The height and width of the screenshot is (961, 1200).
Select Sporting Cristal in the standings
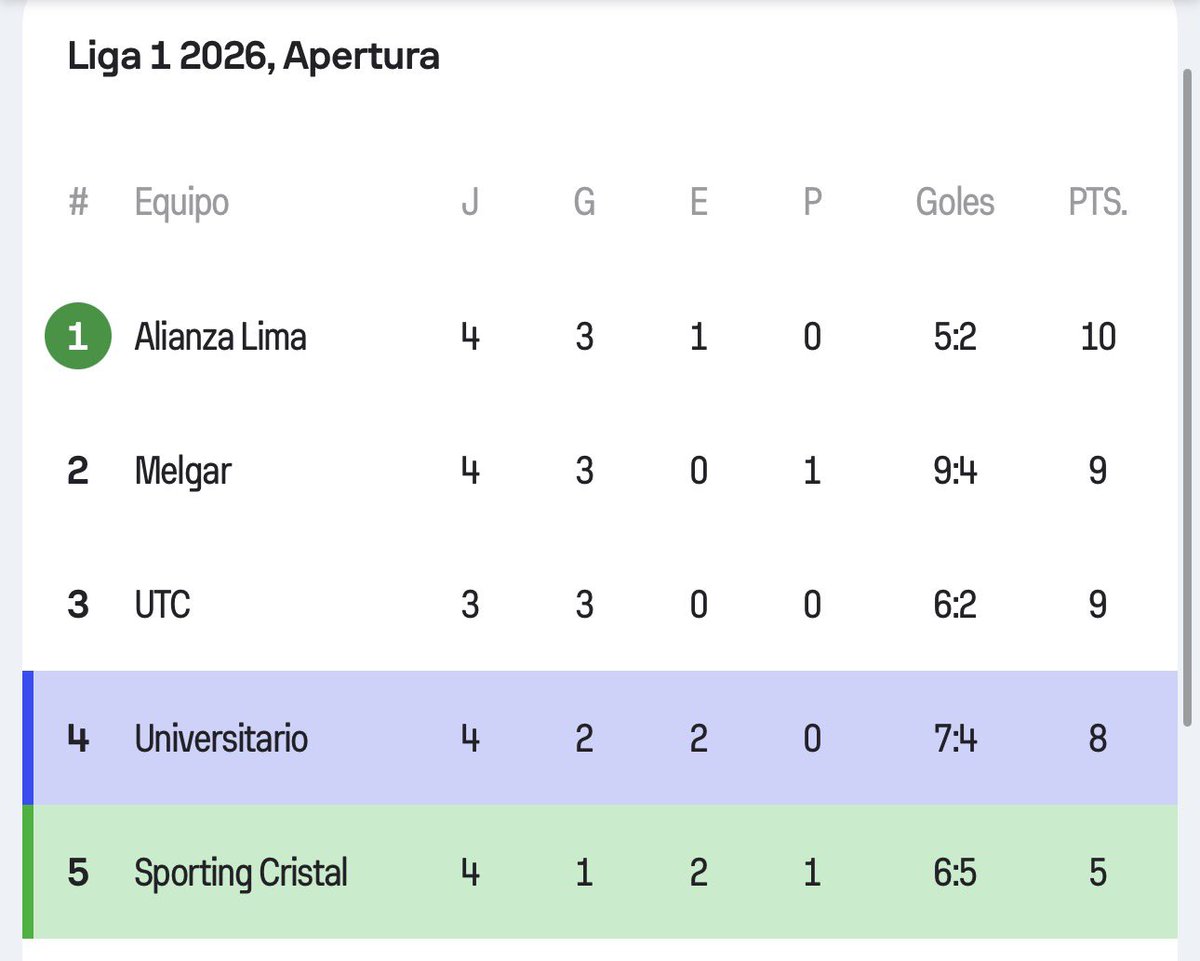tap(241, 873)
